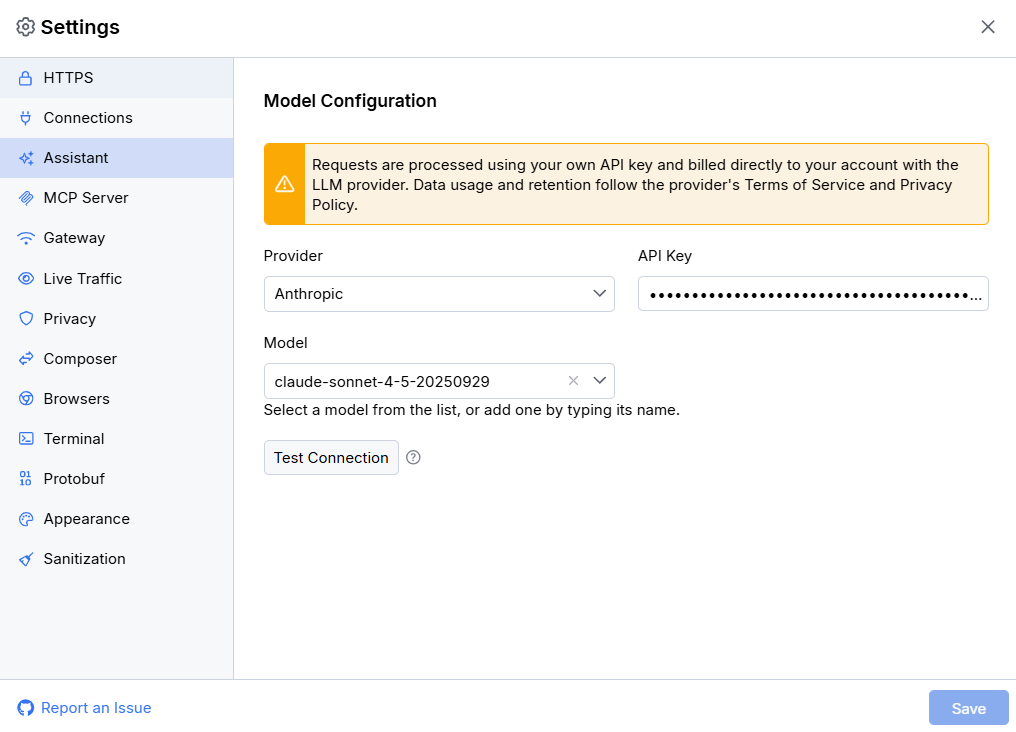Image resolution: width=1016 pixels, height=732 pixels.
Task: Select the HTTPS padlock icon in sidebar
Action: (x=25, y=77)
